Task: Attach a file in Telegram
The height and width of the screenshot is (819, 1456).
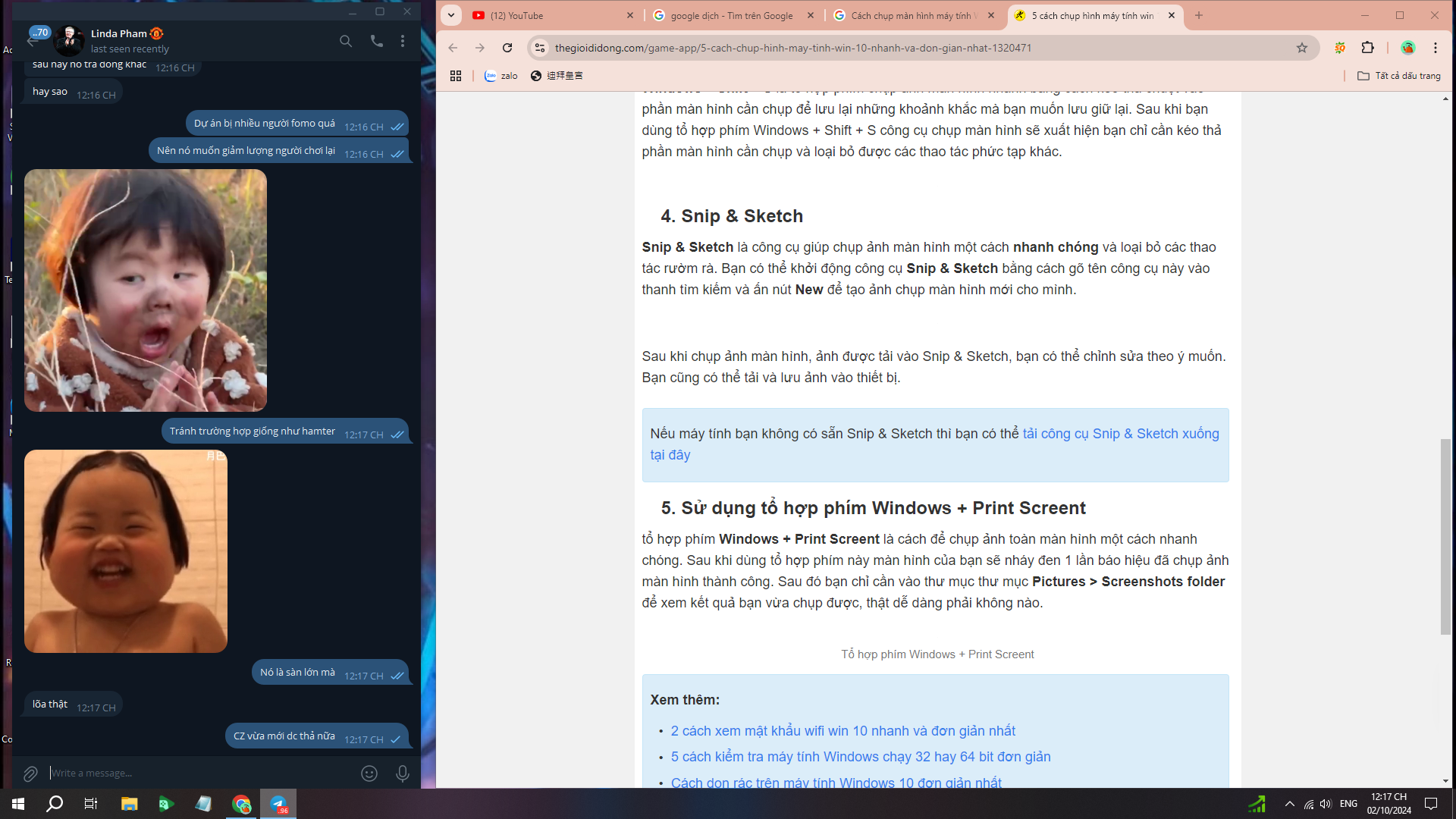Action: pyautogui.click(x=30, y=773)
